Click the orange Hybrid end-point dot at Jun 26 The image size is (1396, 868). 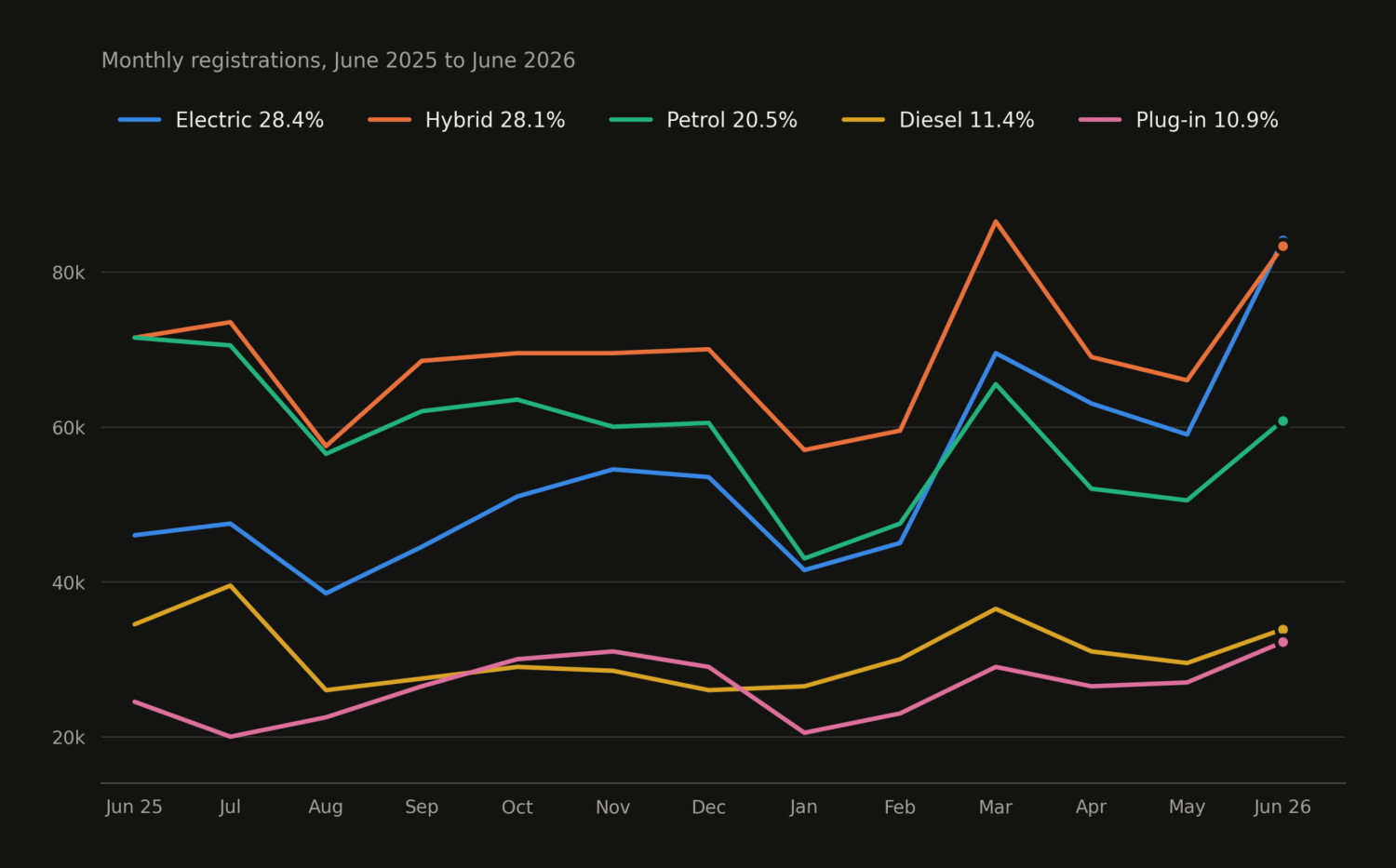[1282, 247]
